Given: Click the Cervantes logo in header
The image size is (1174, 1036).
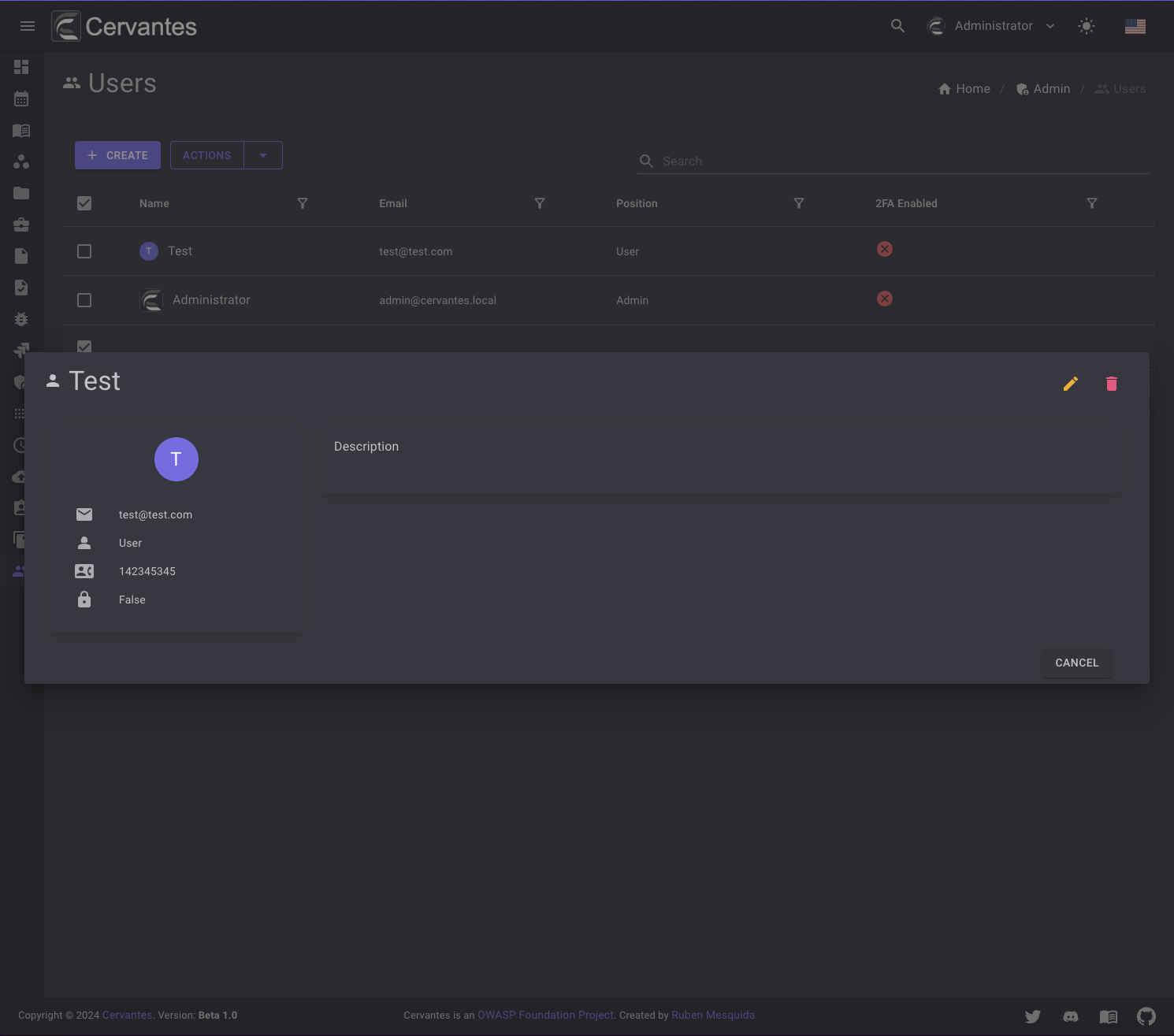Looking at the screenshot, I should pyautogui.click(x=124, y=26).
